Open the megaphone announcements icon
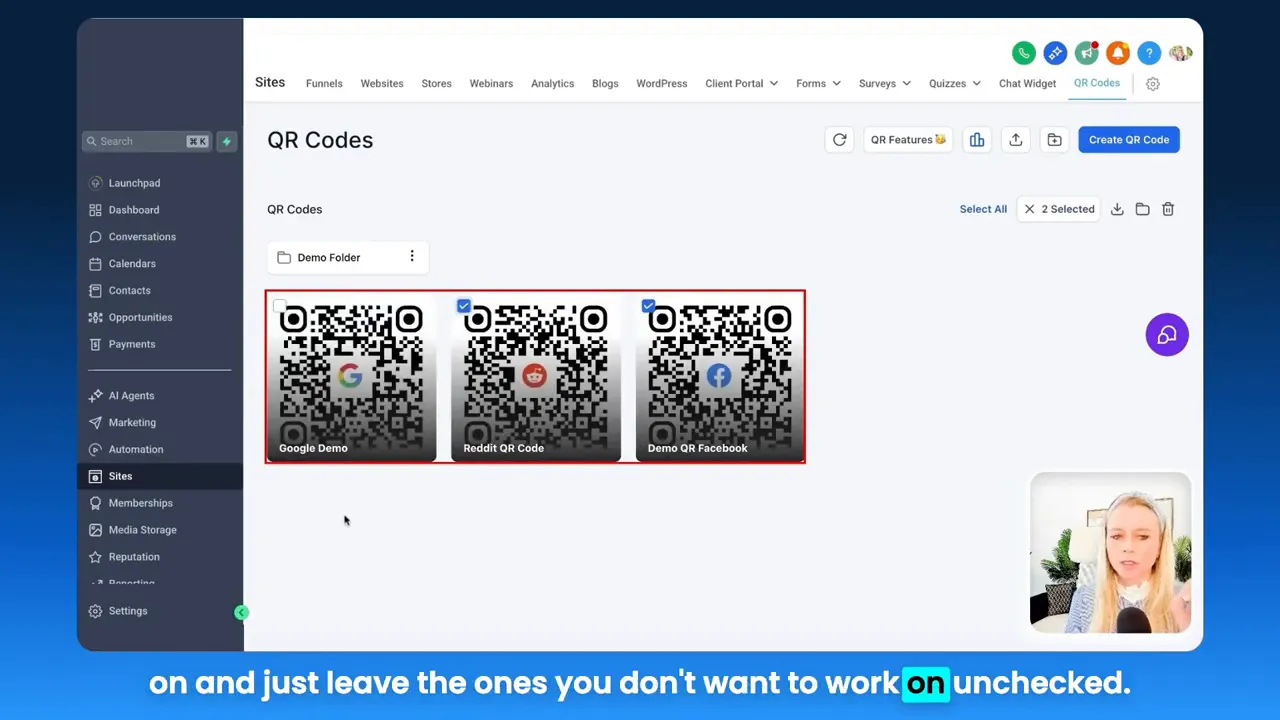The image size is (1280, 720). pyautogui.click(x=1087, y=53)
